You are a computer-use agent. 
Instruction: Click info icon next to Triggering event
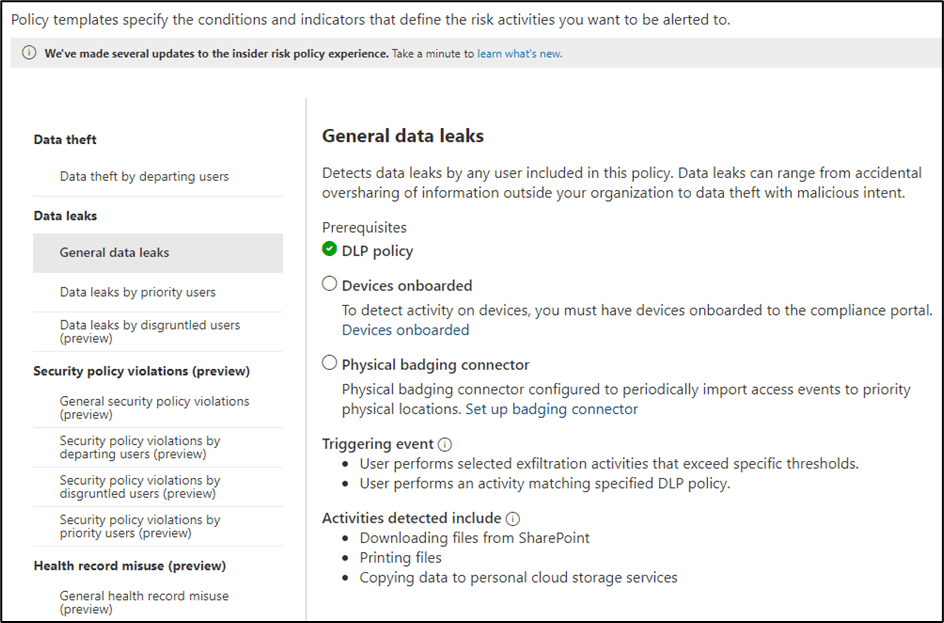(x=446, y=444)
